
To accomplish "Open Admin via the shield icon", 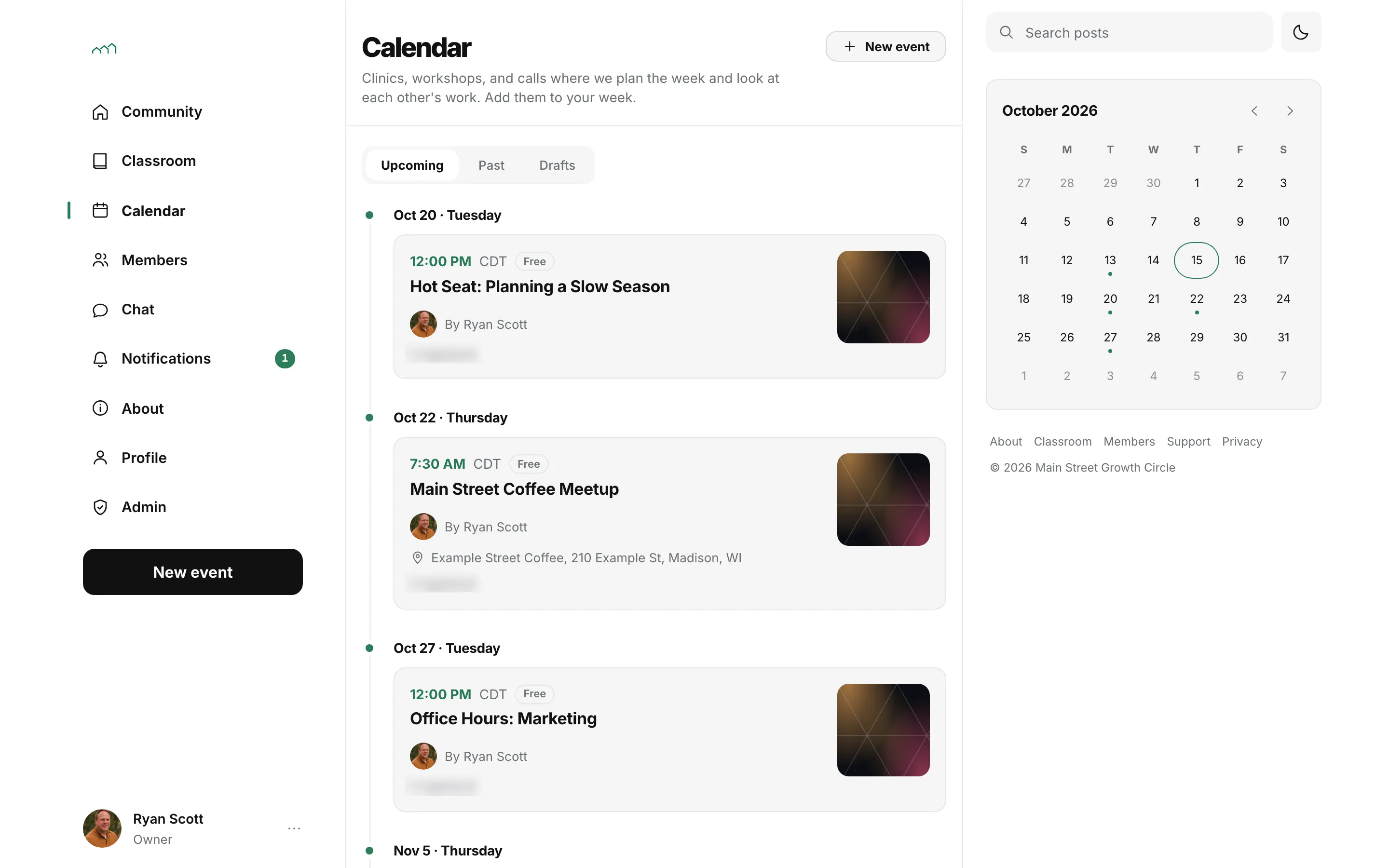I will coord(100,507).
